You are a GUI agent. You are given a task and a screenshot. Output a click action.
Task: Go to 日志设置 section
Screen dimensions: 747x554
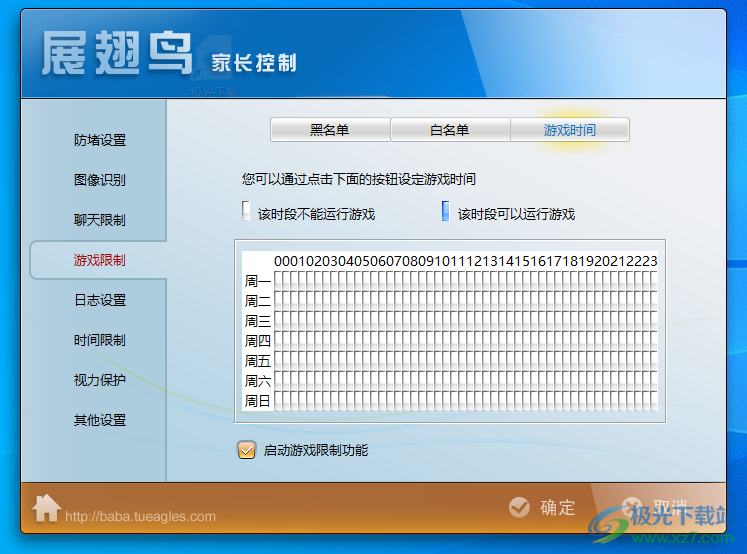(x=100, y=300)
